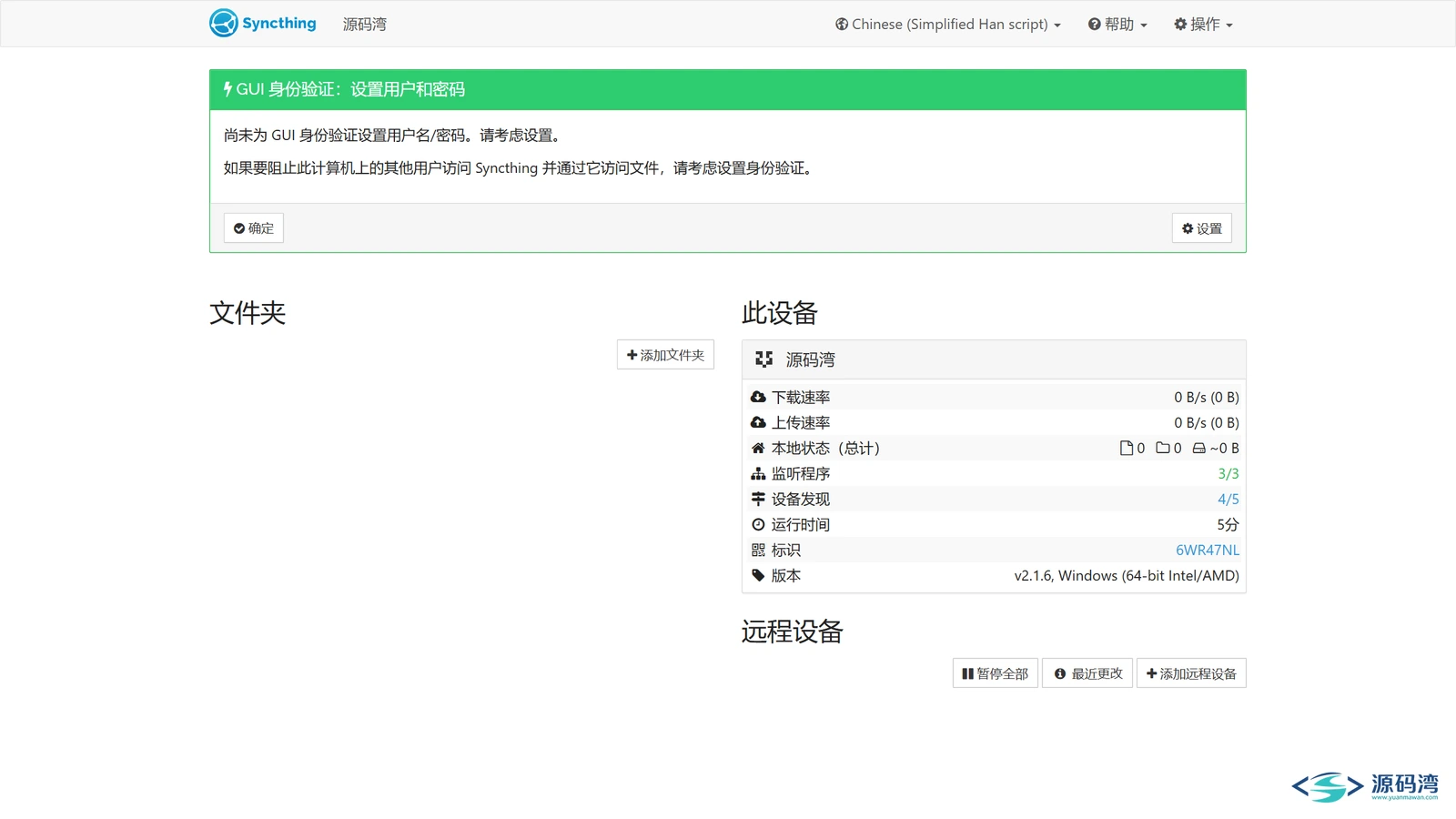
Task: Click the clock icon beside 运行时间
Action: (x=758, y=524)
